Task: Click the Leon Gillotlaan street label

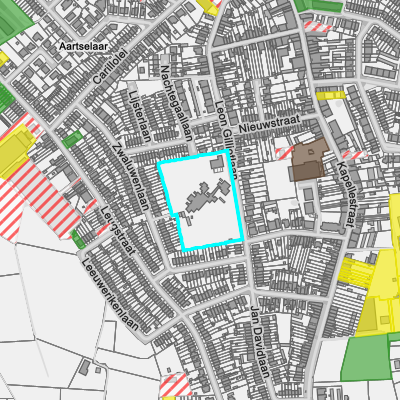Action: click(x=226, y=140)
